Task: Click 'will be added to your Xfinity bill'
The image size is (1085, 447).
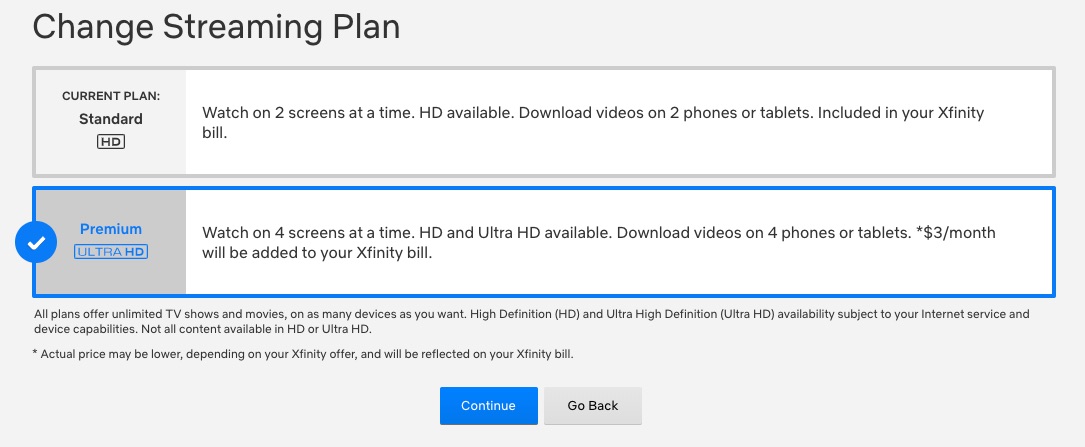Action: click(317, 253)
